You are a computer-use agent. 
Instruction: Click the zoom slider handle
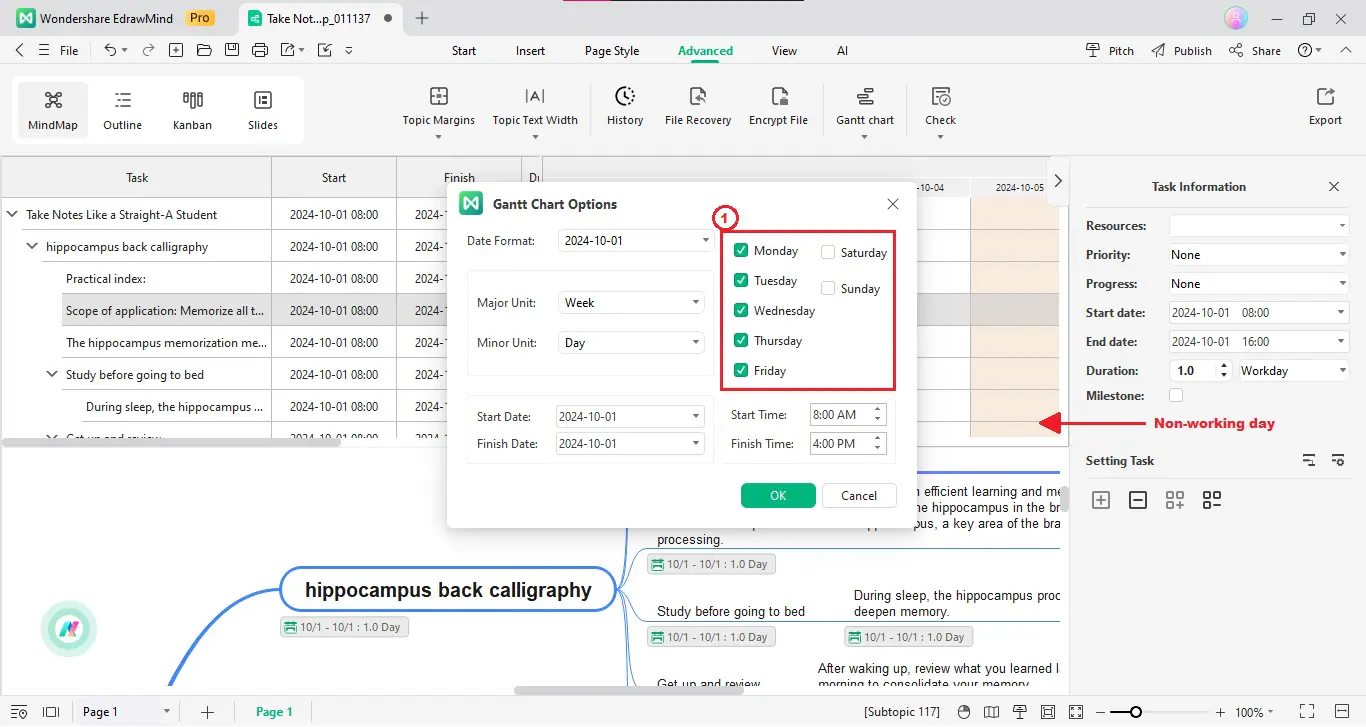[x=1135, y=712]
